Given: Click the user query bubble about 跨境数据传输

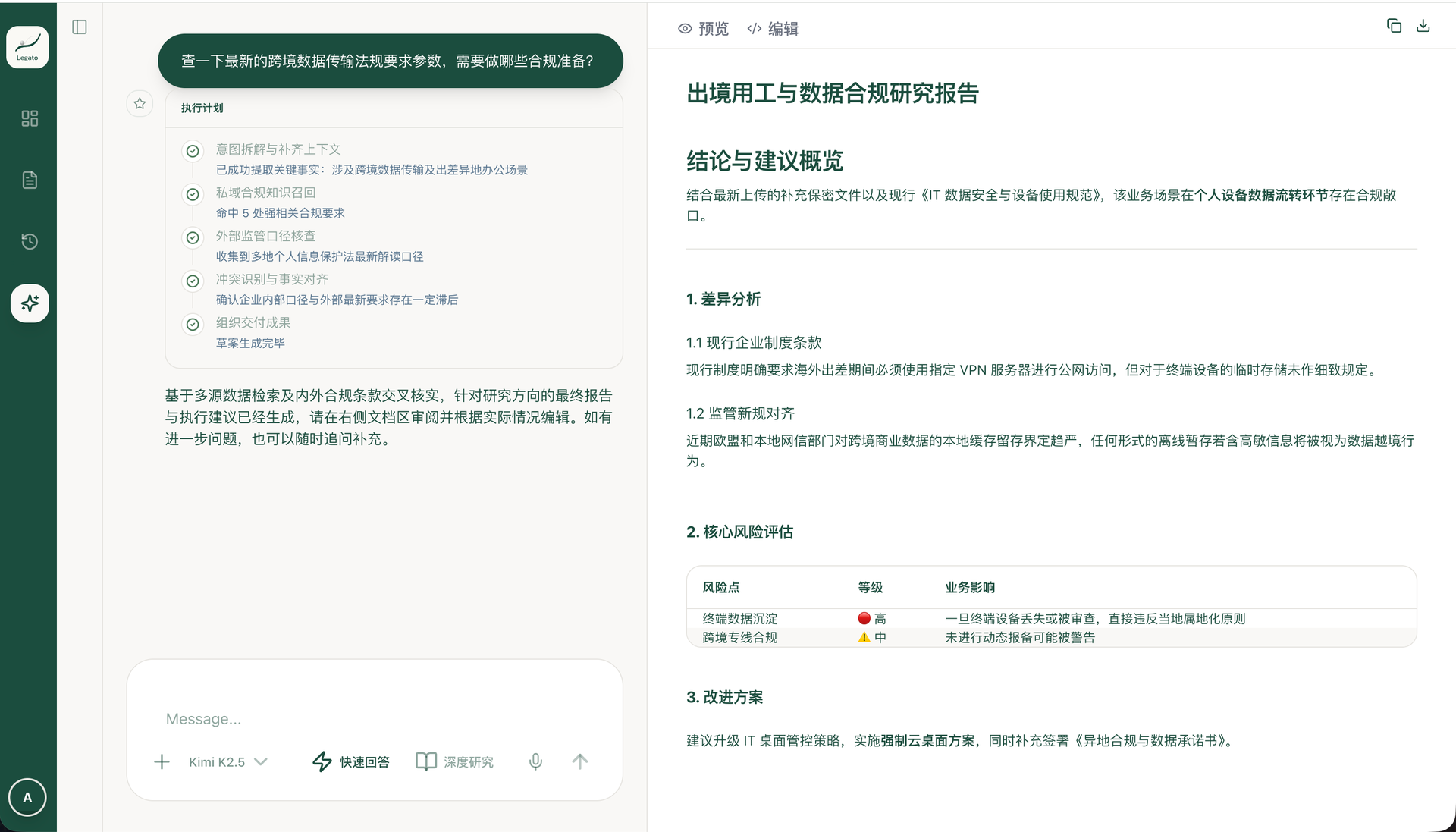Looking at the screenshot, I should 390,61.
